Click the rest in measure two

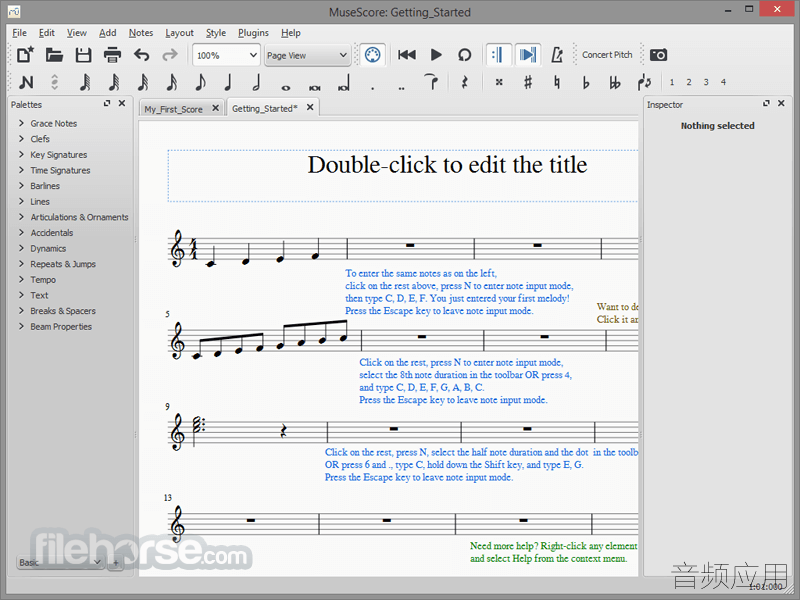click(410, 245)
